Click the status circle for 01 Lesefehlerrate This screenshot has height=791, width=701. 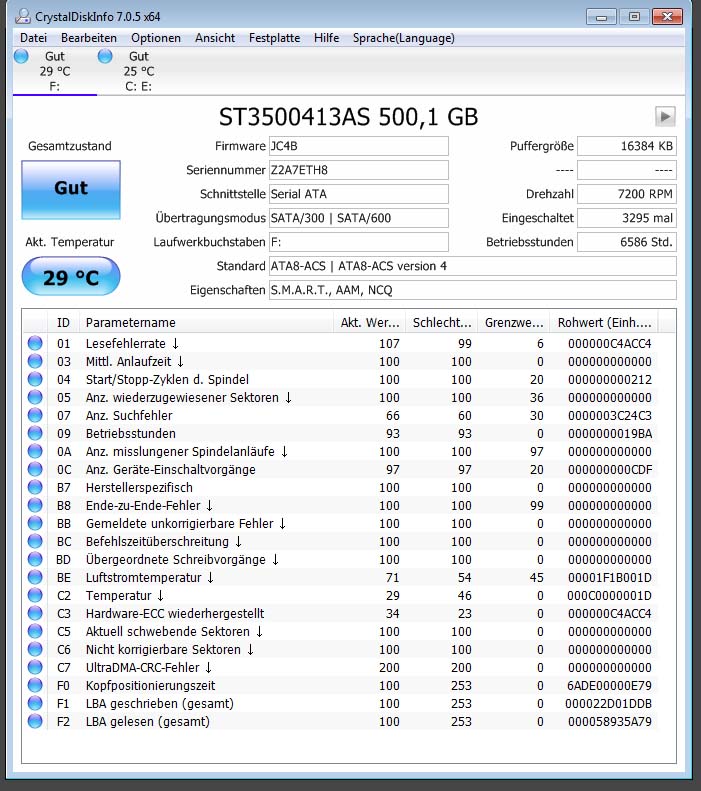(x=35, y=343)
